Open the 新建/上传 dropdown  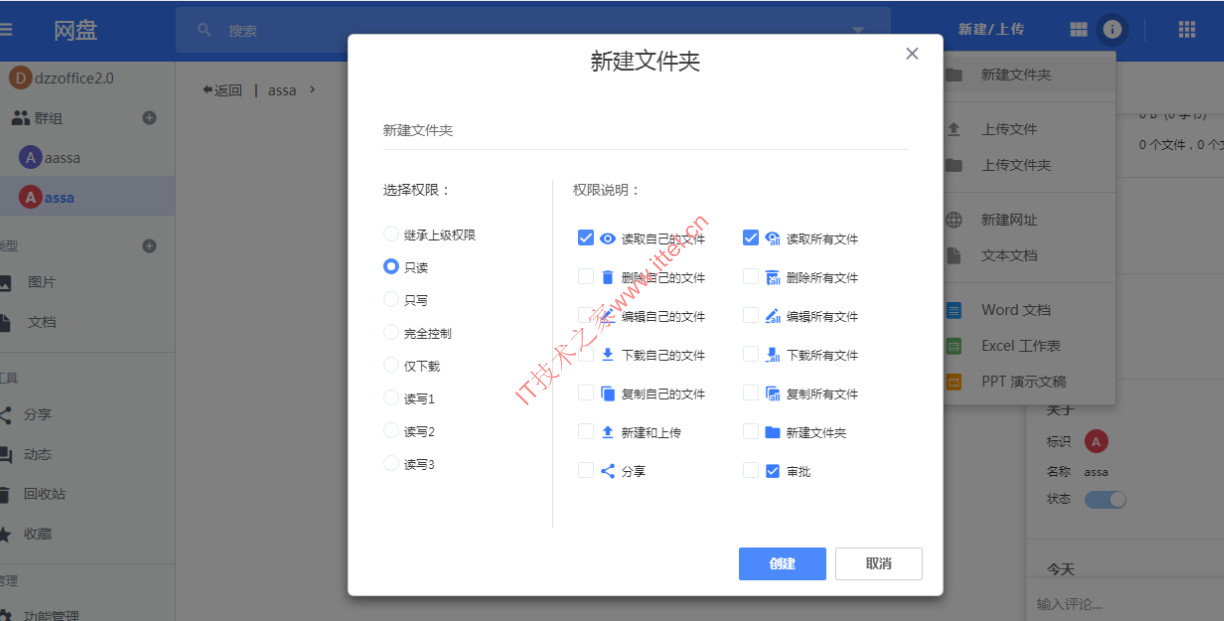click(991, 30)
